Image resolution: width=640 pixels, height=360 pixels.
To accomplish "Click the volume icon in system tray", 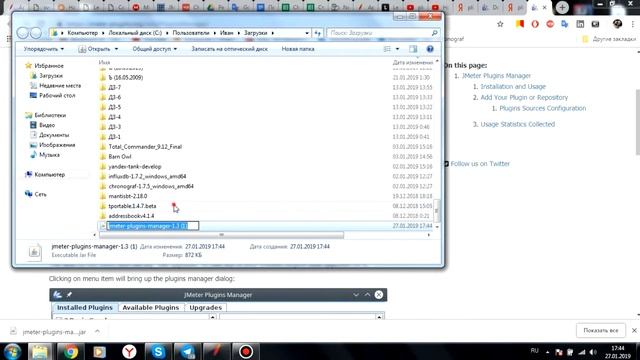I will click(x=593, y=352).
